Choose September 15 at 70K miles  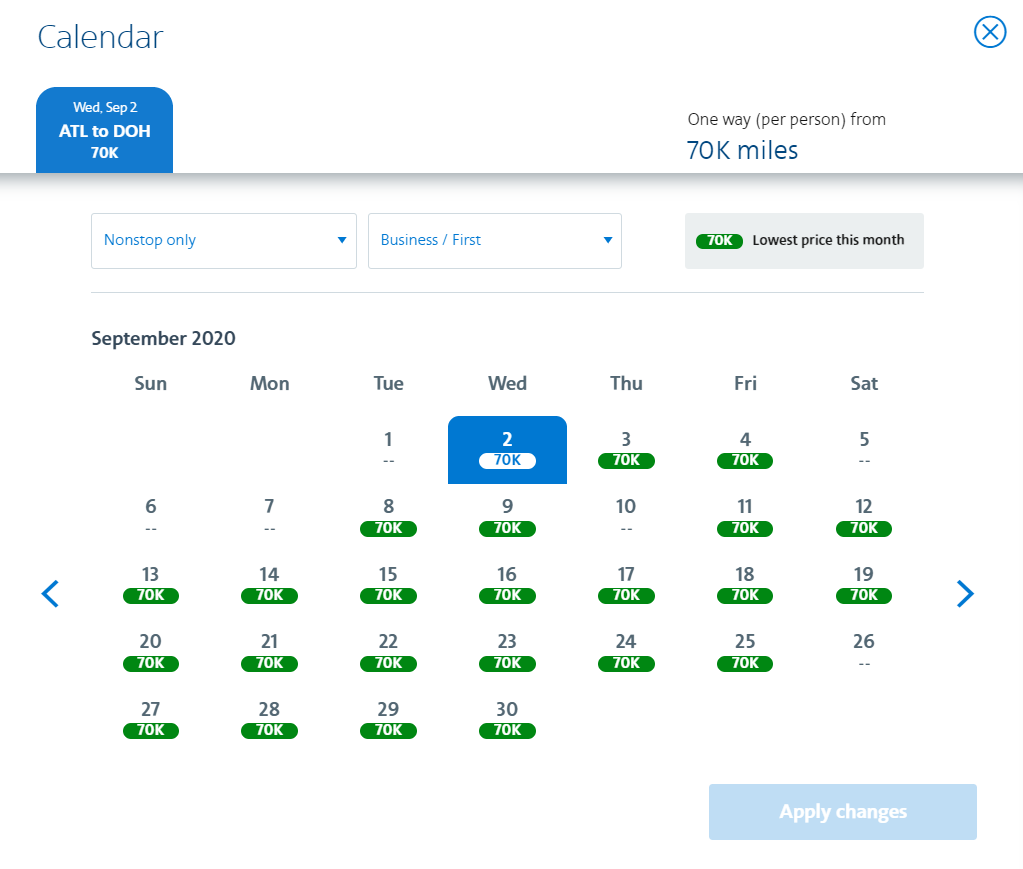pos(388,585)
